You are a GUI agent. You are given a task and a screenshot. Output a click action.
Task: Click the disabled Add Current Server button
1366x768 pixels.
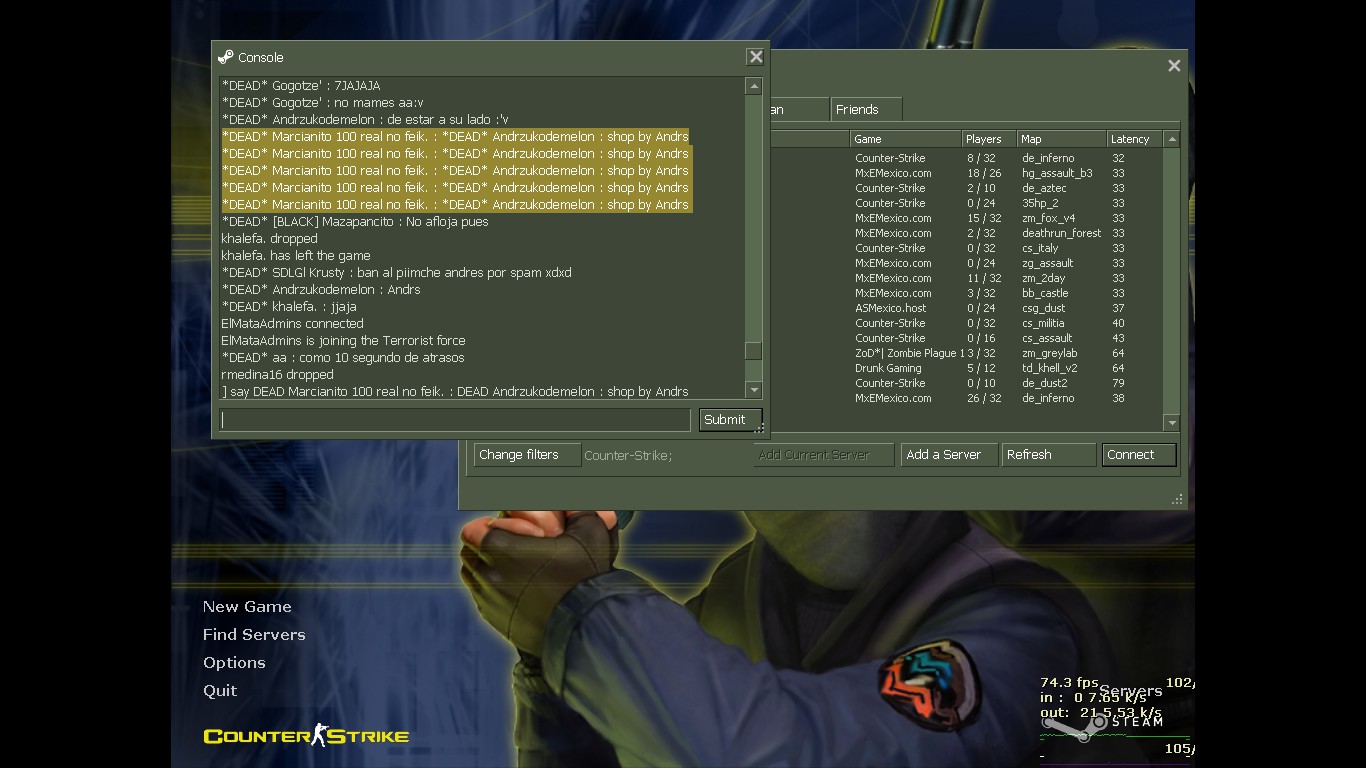click(823, 455)
